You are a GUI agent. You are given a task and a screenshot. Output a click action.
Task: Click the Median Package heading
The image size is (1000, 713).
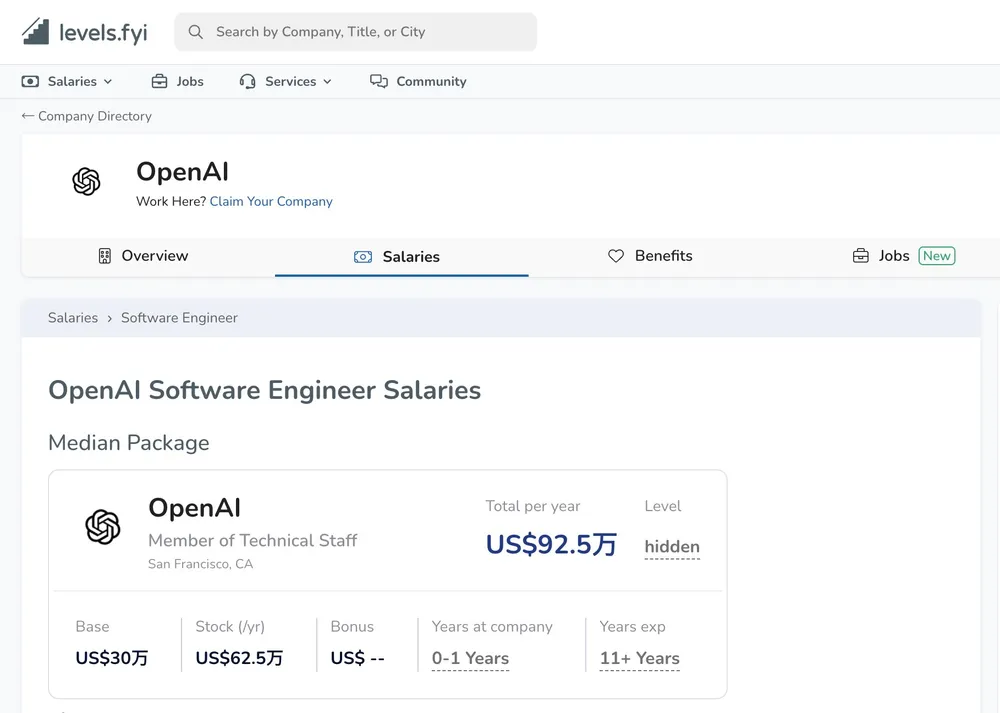click(x=129, y=443)
